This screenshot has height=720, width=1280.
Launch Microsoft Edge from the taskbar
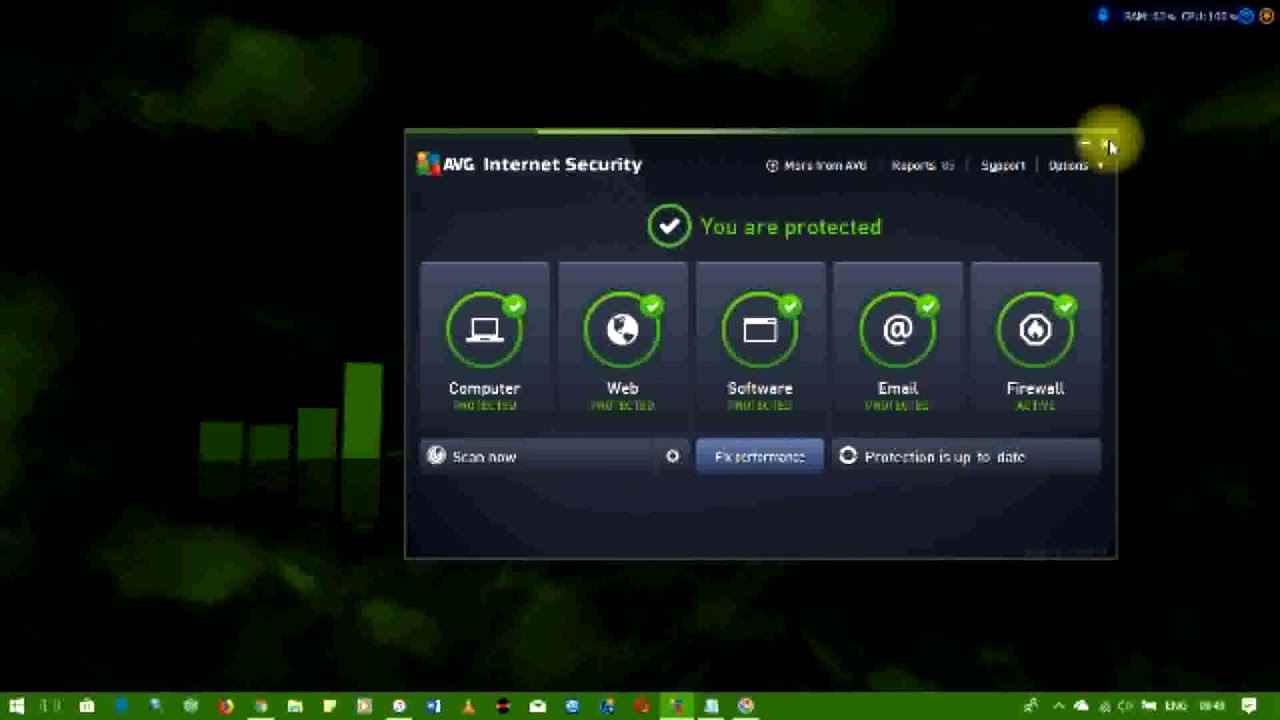tap(122, 706)
